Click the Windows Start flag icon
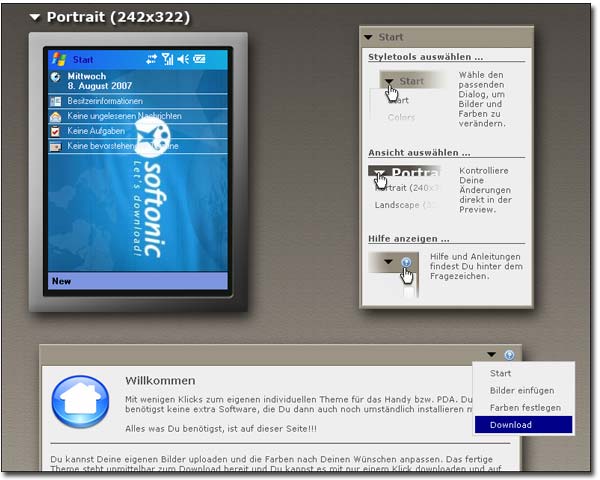 pyautogui.click(x=59, y=59)
